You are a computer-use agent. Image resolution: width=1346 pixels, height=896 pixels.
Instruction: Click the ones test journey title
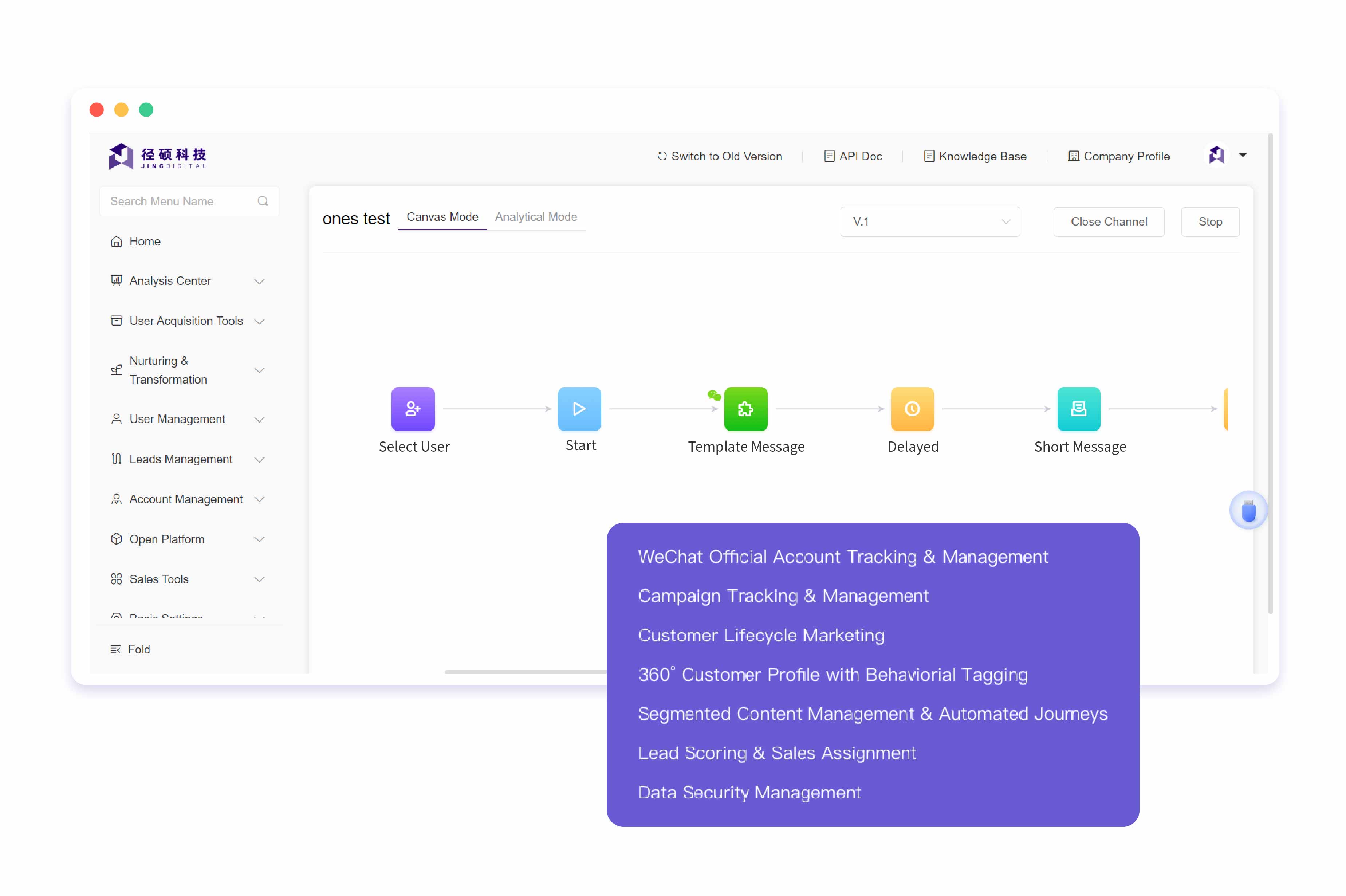(356, 219)
